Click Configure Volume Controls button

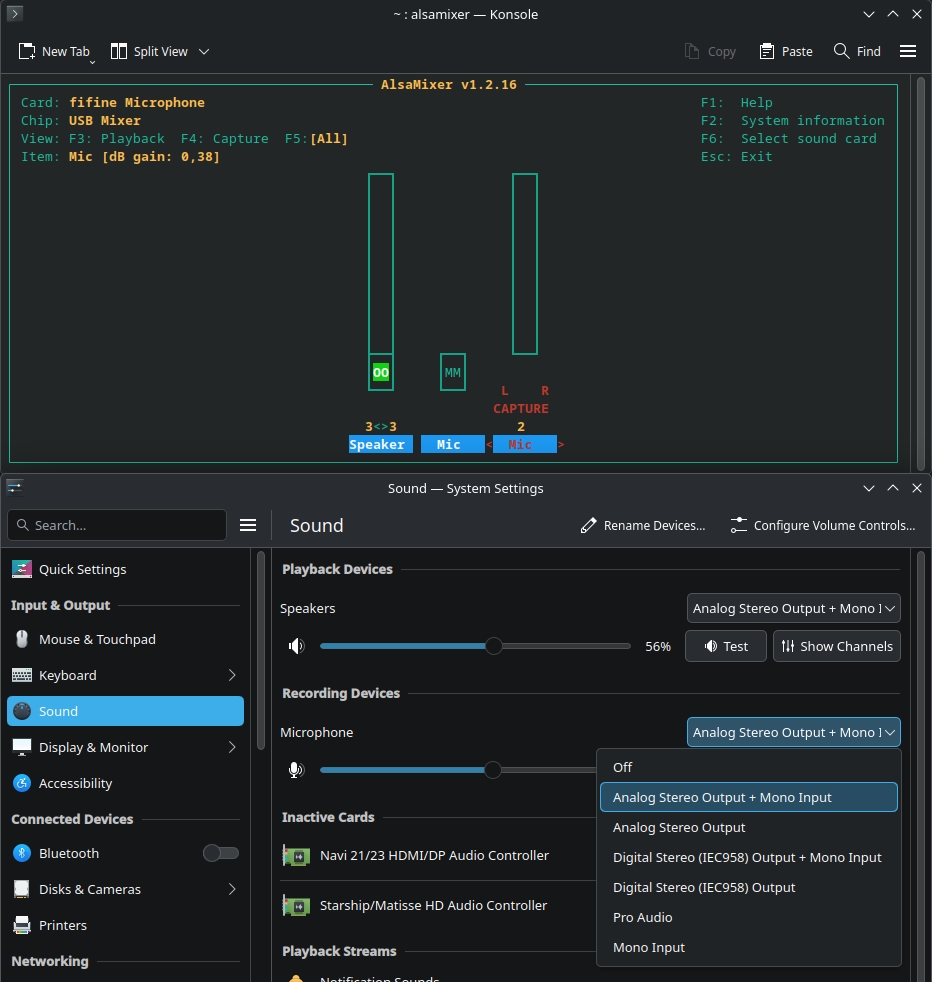pos(822,525)
